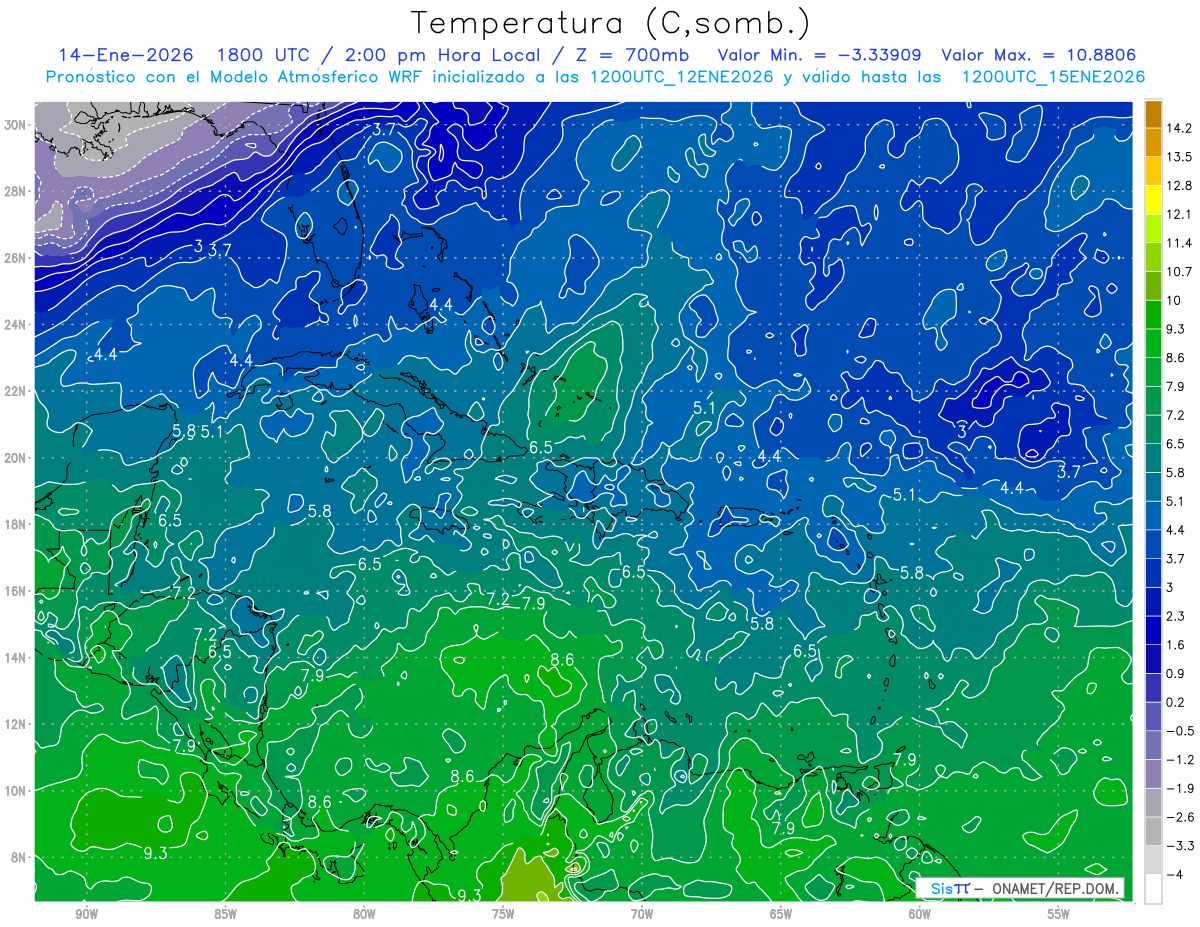Click the "12N" latitude axis label

pyautogui.click(x=17, y=724)
